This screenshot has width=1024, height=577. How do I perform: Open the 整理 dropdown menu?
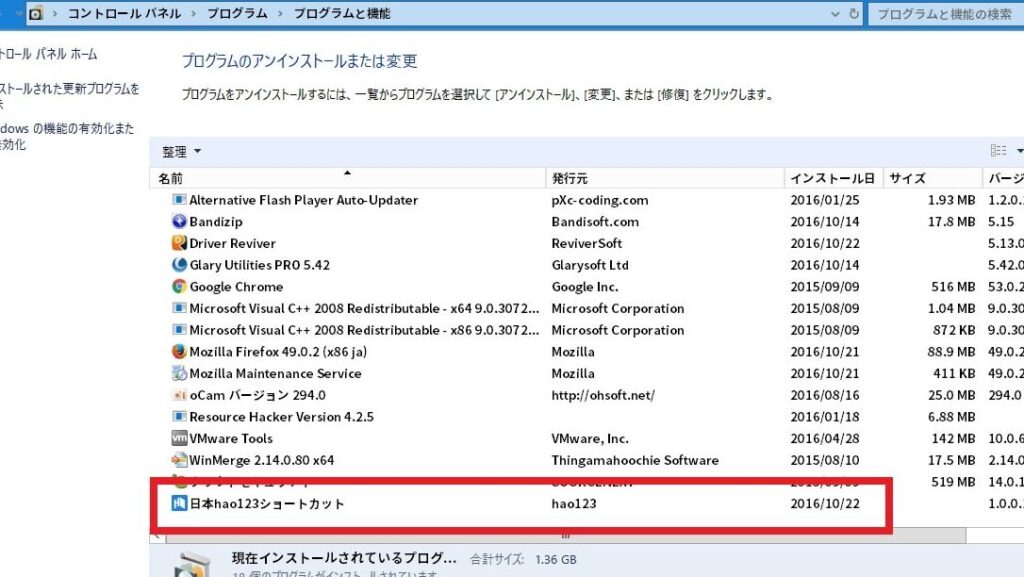pos(182,152)
